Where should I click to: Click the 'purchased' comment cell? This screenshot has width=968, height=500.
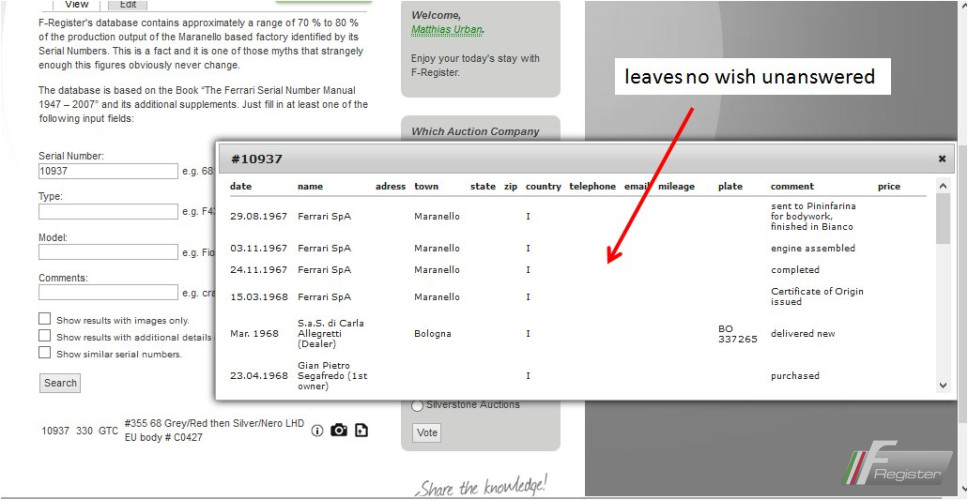tap(795, 376)
